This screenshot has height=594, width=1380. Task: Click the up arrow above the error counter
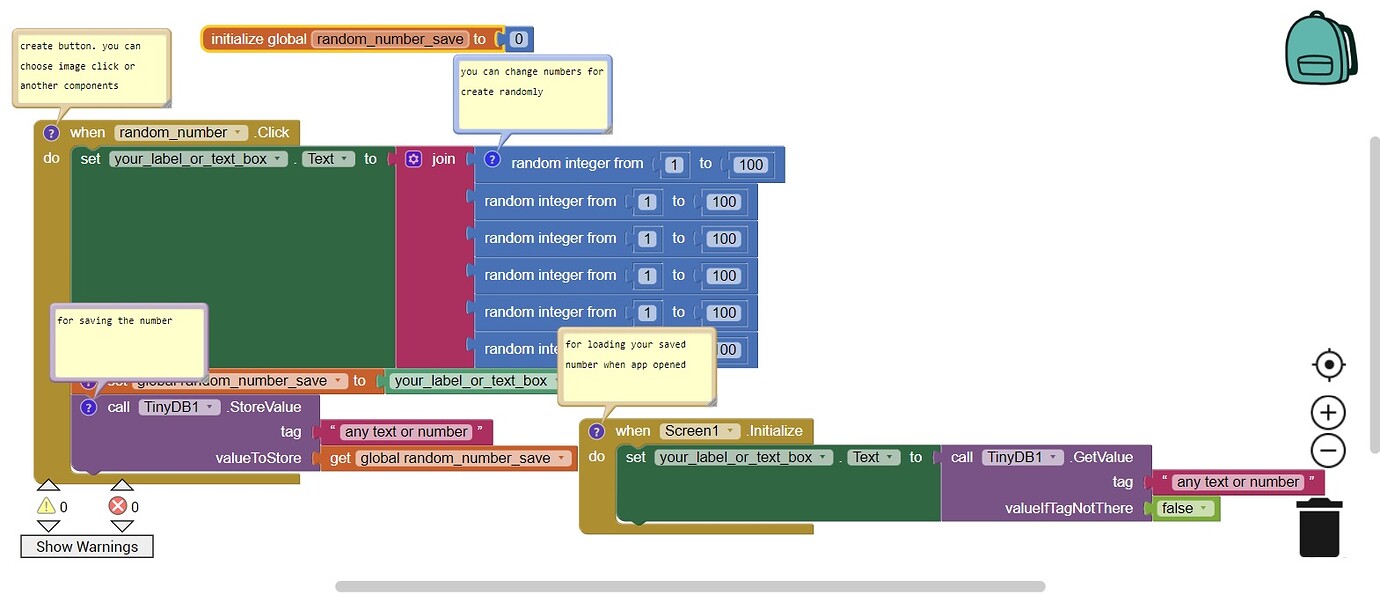122,484
